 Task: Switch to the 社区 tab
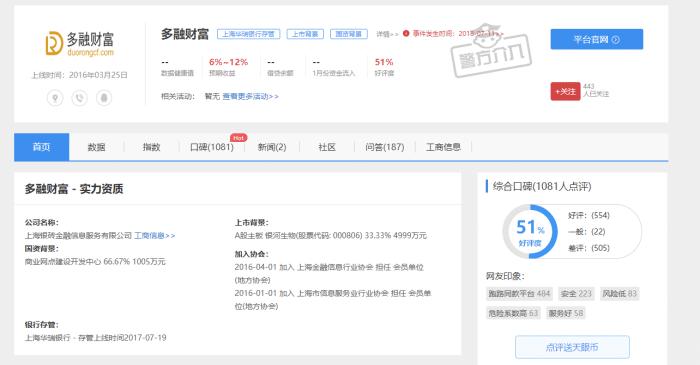[327, 147]
